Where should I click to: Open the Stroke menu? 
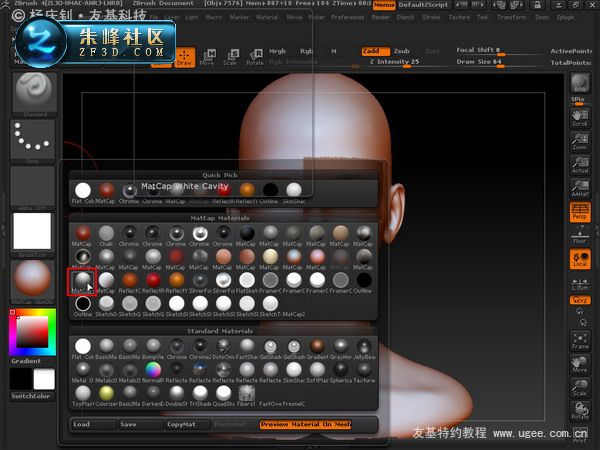coord(431,17)
